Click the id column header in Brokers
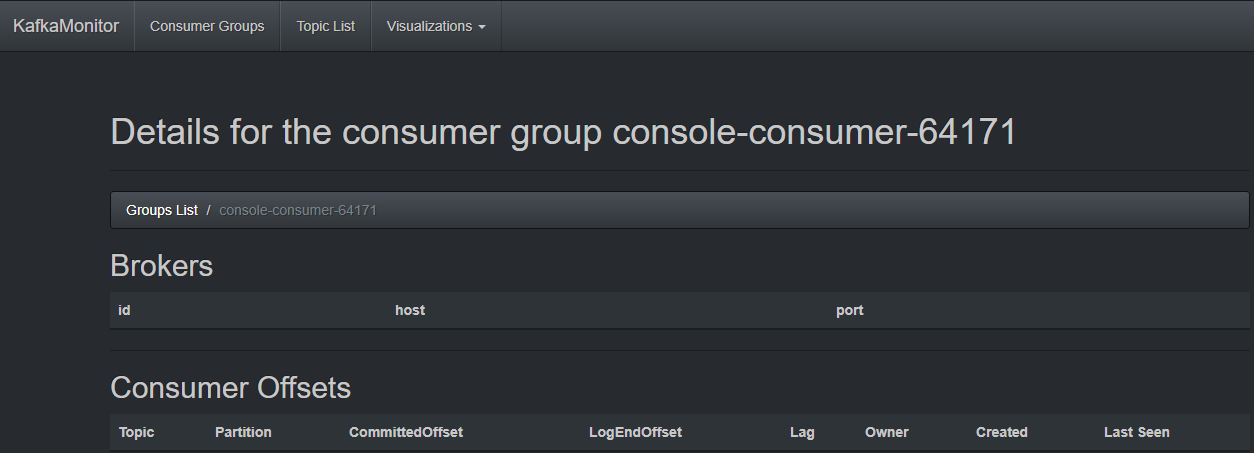The width and height of the screenshot is (1254, 453). 124,310
